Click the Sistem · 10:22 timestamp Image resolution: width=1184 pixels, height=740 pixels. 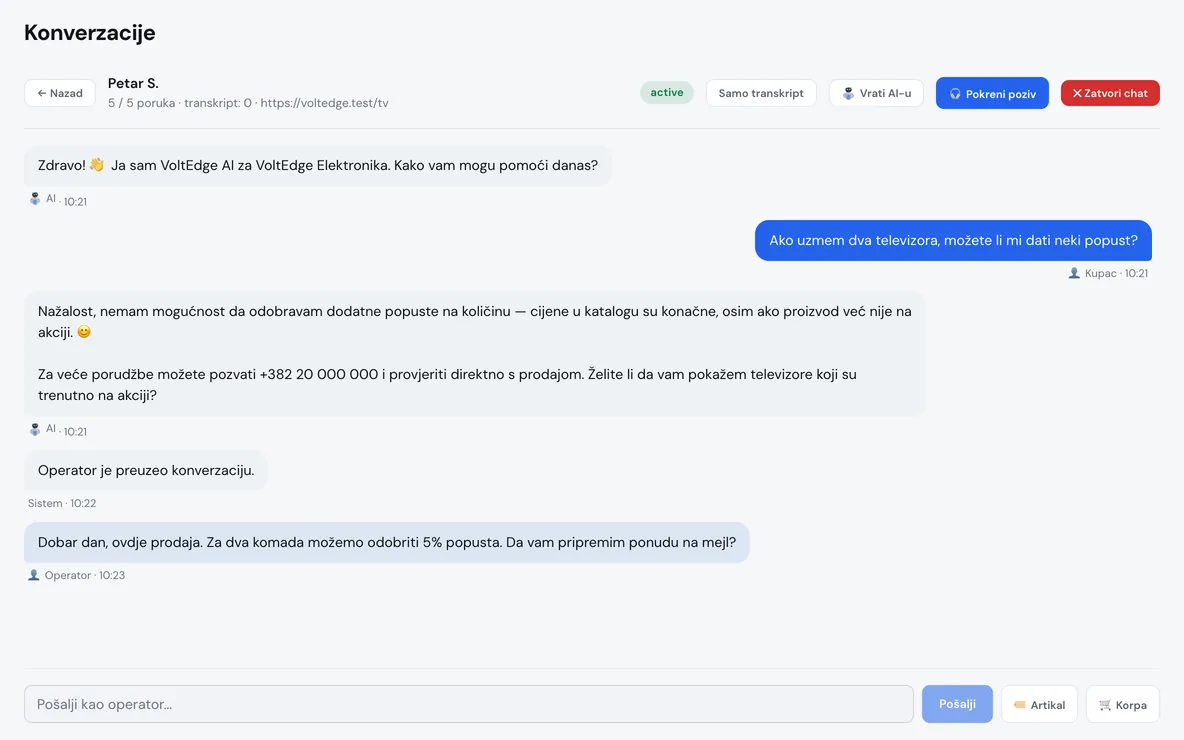tap(62, 503)
